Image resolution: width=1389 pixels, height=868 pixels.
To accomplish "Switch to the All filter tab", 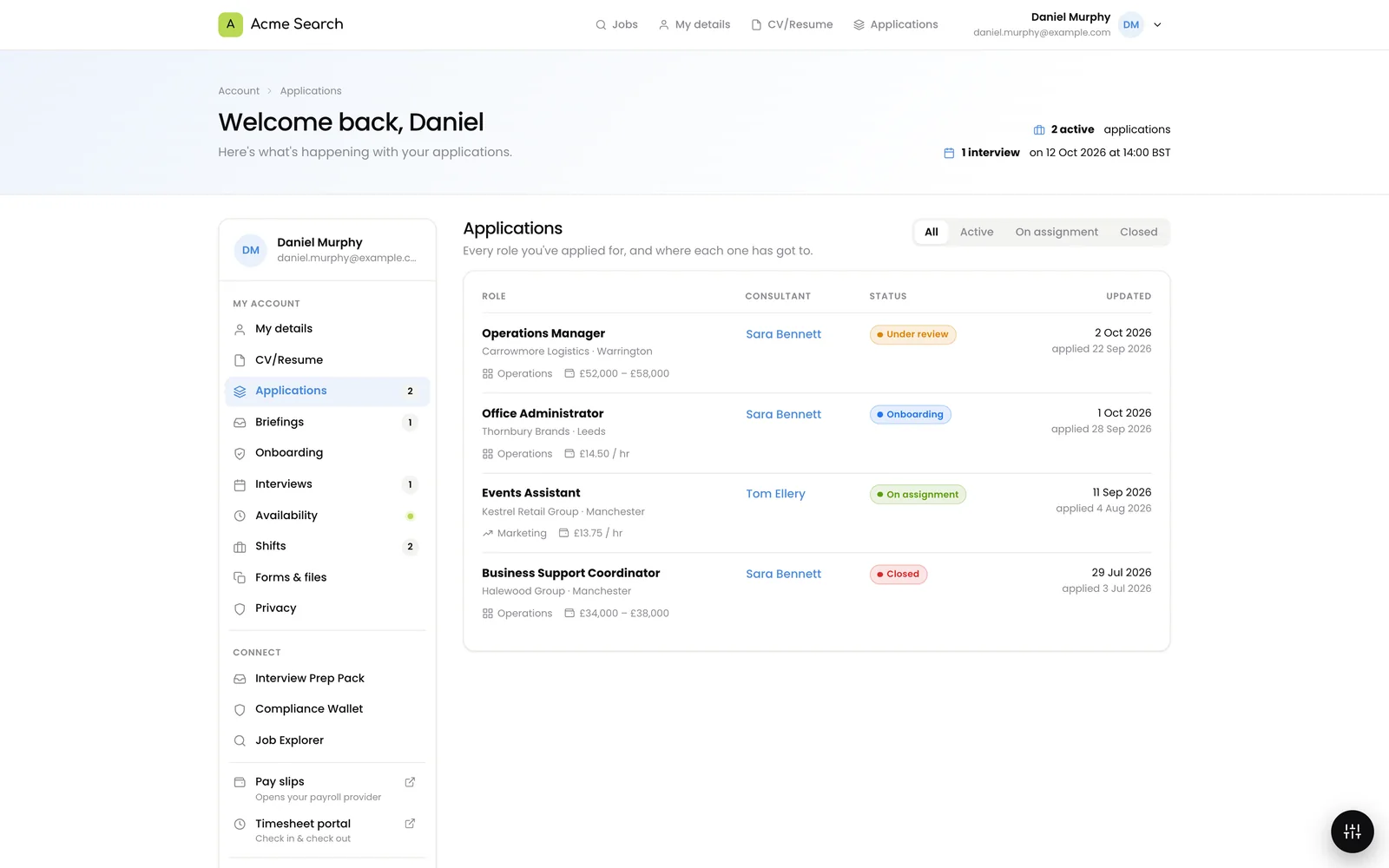I will [x=931, y=232].
